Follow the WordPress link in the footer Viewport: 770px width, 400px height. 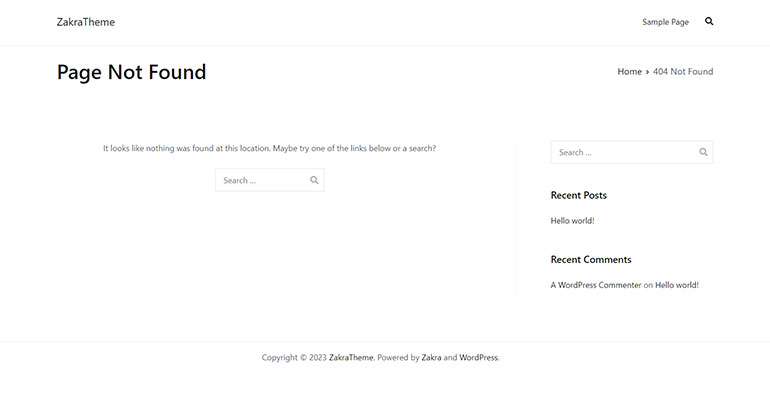[x=478, y=358]
